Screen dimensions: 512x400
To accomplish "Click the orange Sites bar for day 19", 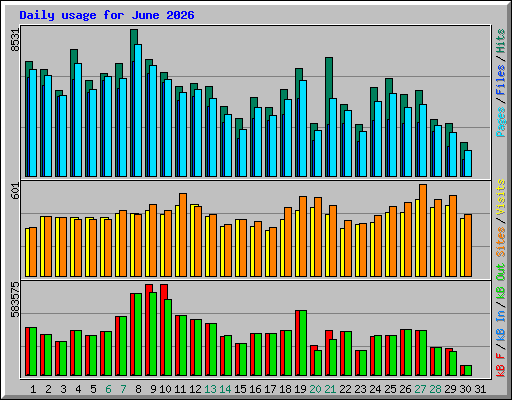I will tap(303, 236).
